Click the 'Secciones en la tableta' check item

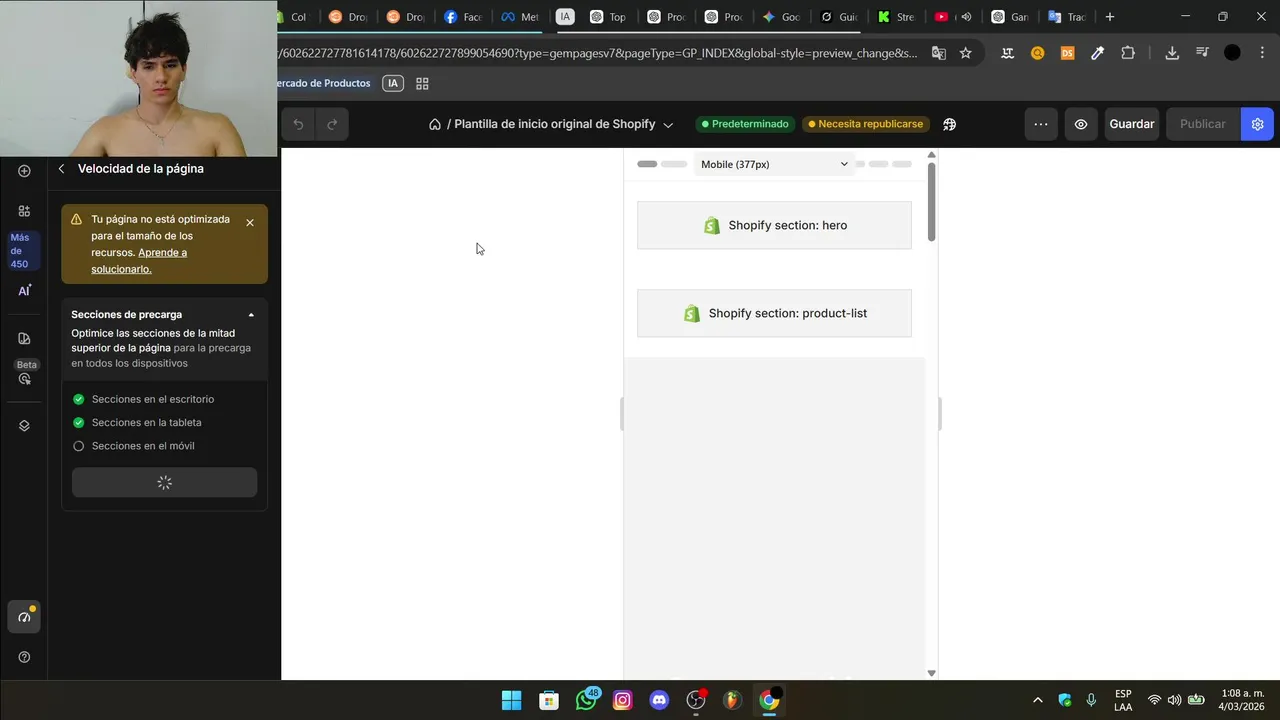click(137, 422)
